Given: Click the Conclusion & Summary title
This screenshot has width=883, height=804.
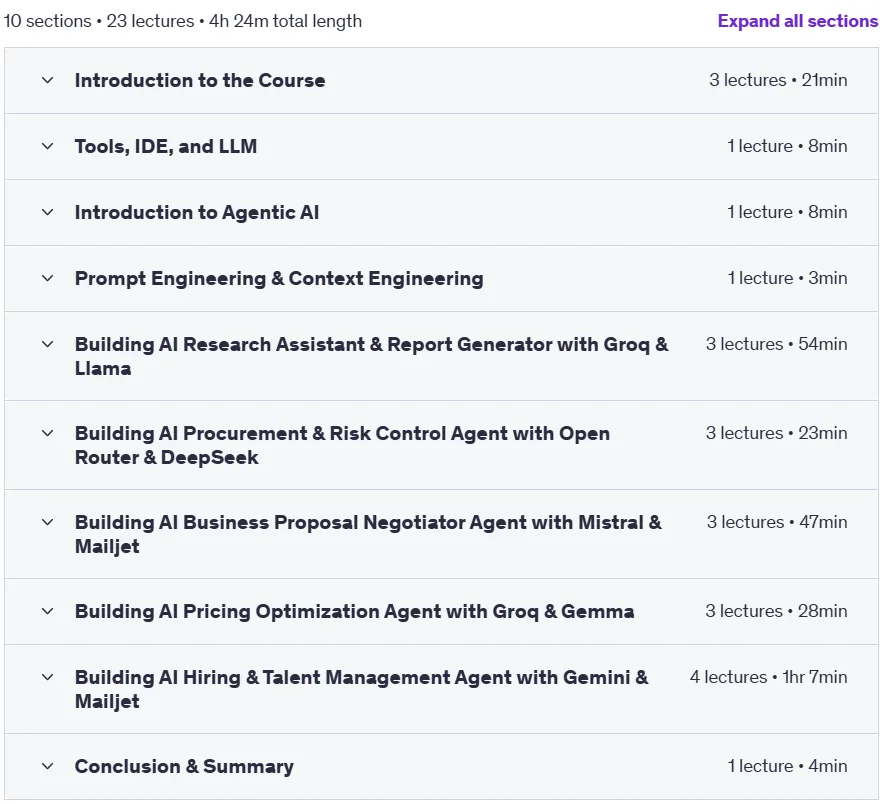Looking at the screenshot, I should click(184, 766).
